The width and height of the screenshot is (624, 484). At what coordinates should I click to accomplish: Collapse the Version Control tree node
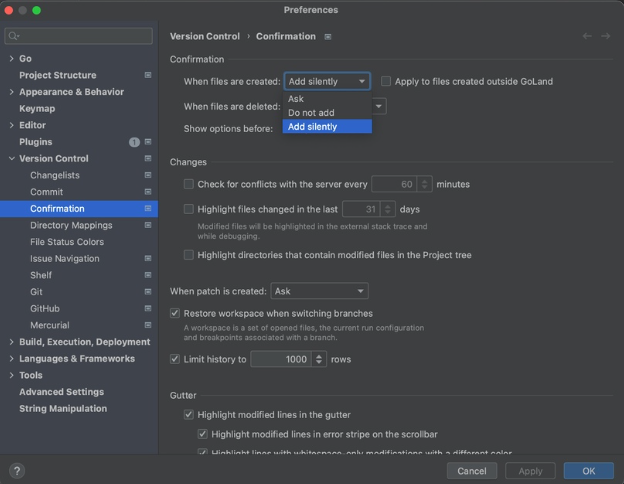click(11, 159)
